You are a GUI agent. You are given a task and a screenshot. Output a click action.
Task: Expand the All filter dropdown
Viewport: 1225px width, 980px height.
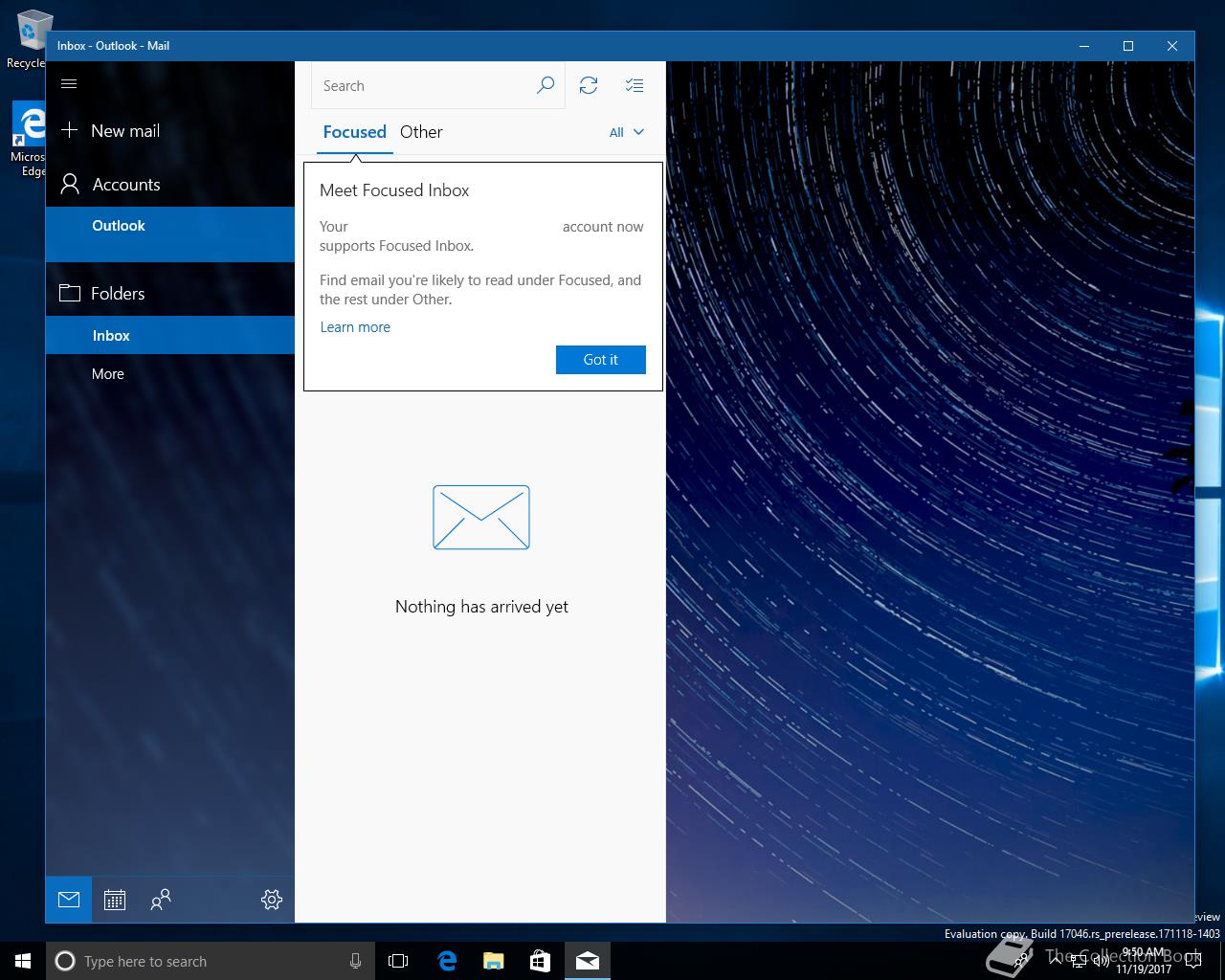[627, 132]
